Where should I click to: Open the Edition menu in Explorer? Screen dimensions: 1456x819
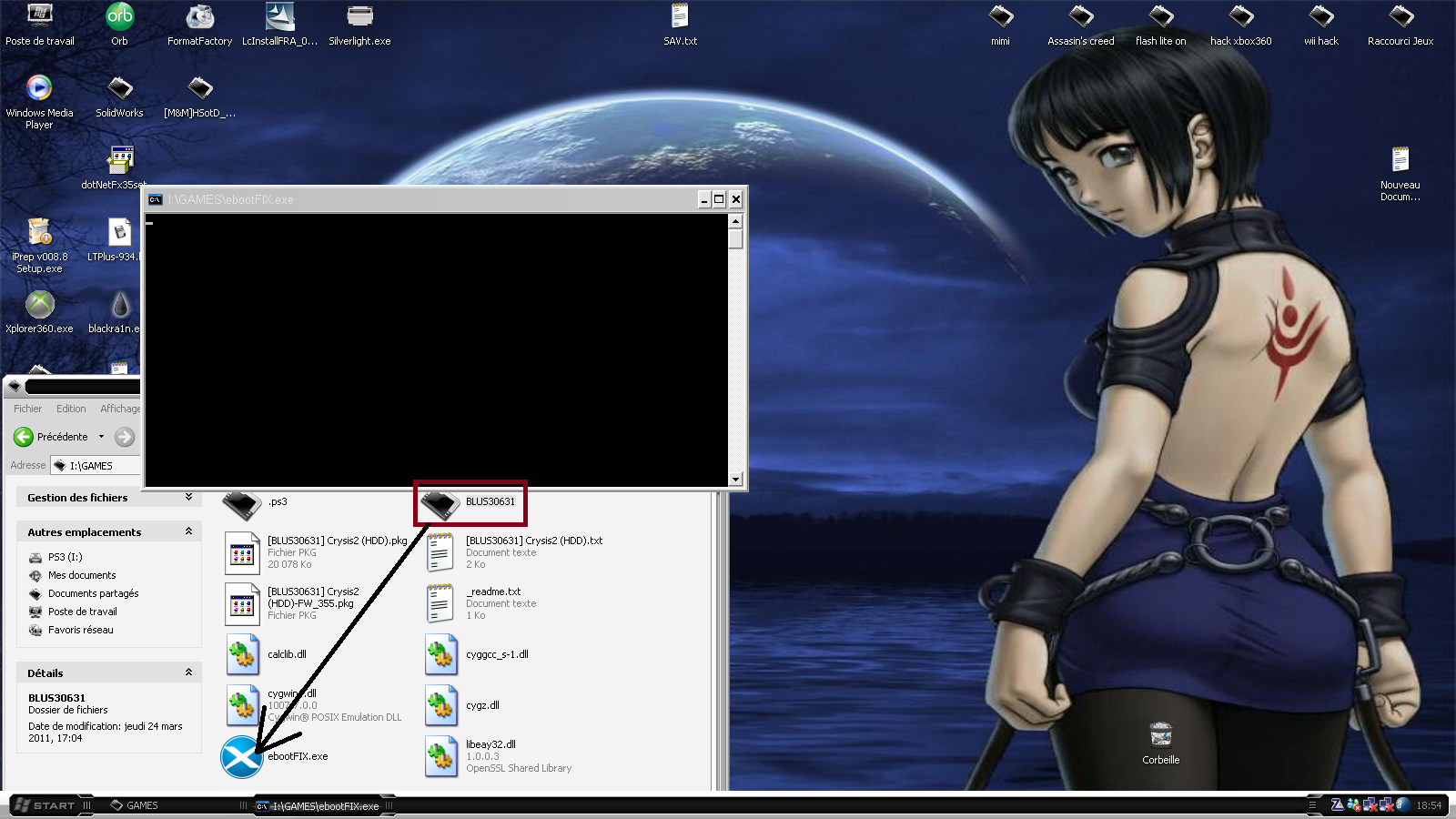tap(71, 409)
